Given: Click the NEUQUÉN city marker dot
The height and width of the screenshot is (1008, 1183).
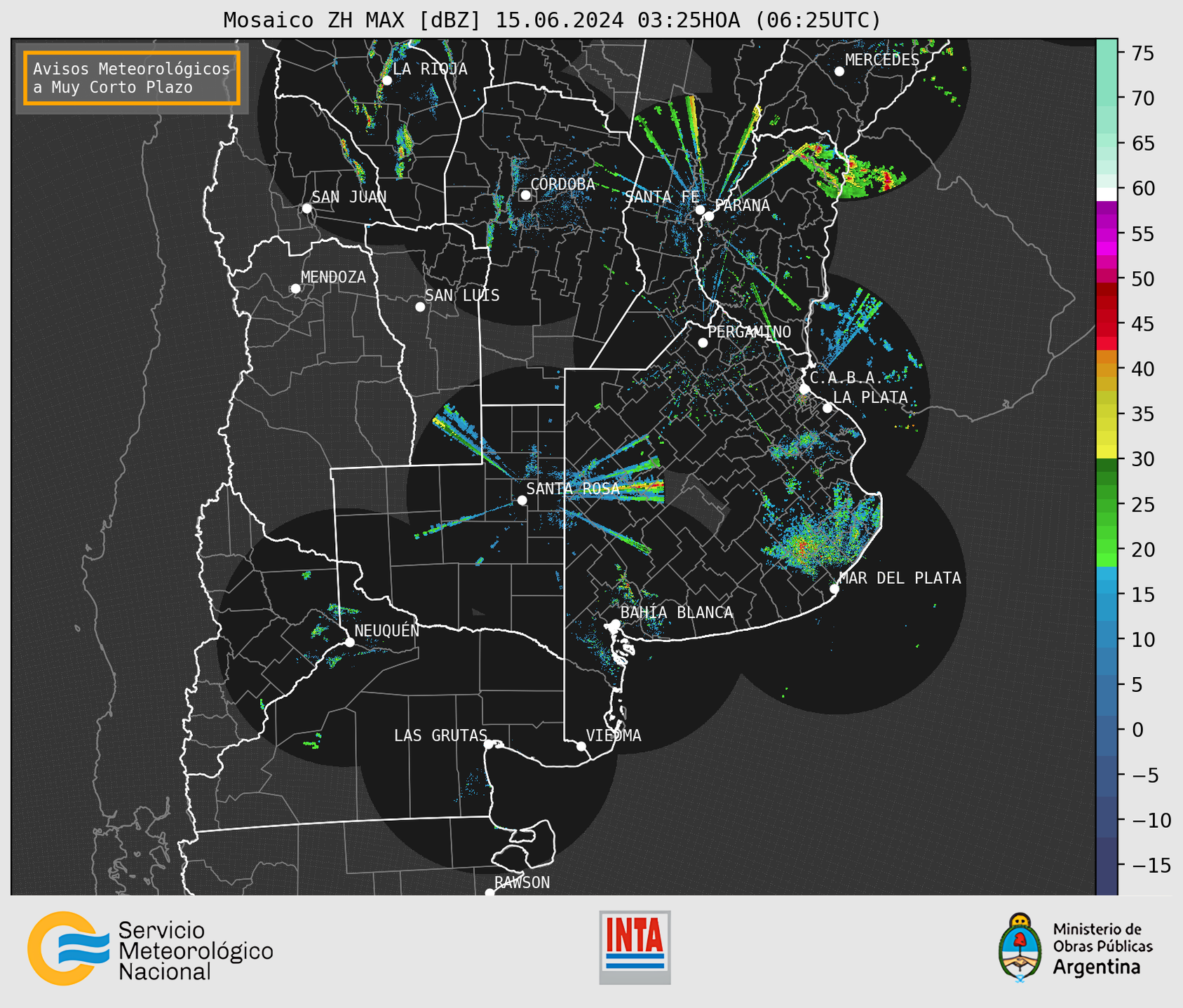Looking at the screenshot, I should tap(349, 642).
